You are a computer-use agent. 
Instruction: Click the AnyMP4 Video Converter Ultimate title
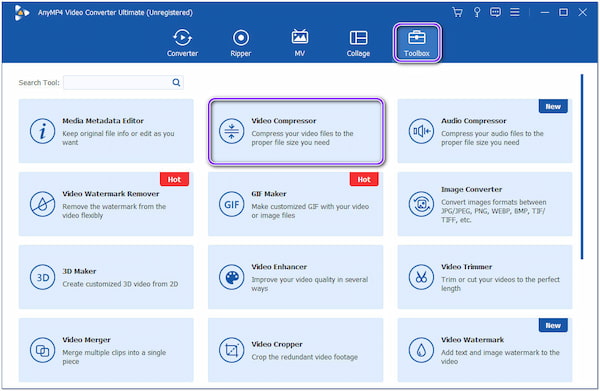[x=115, y=13]
